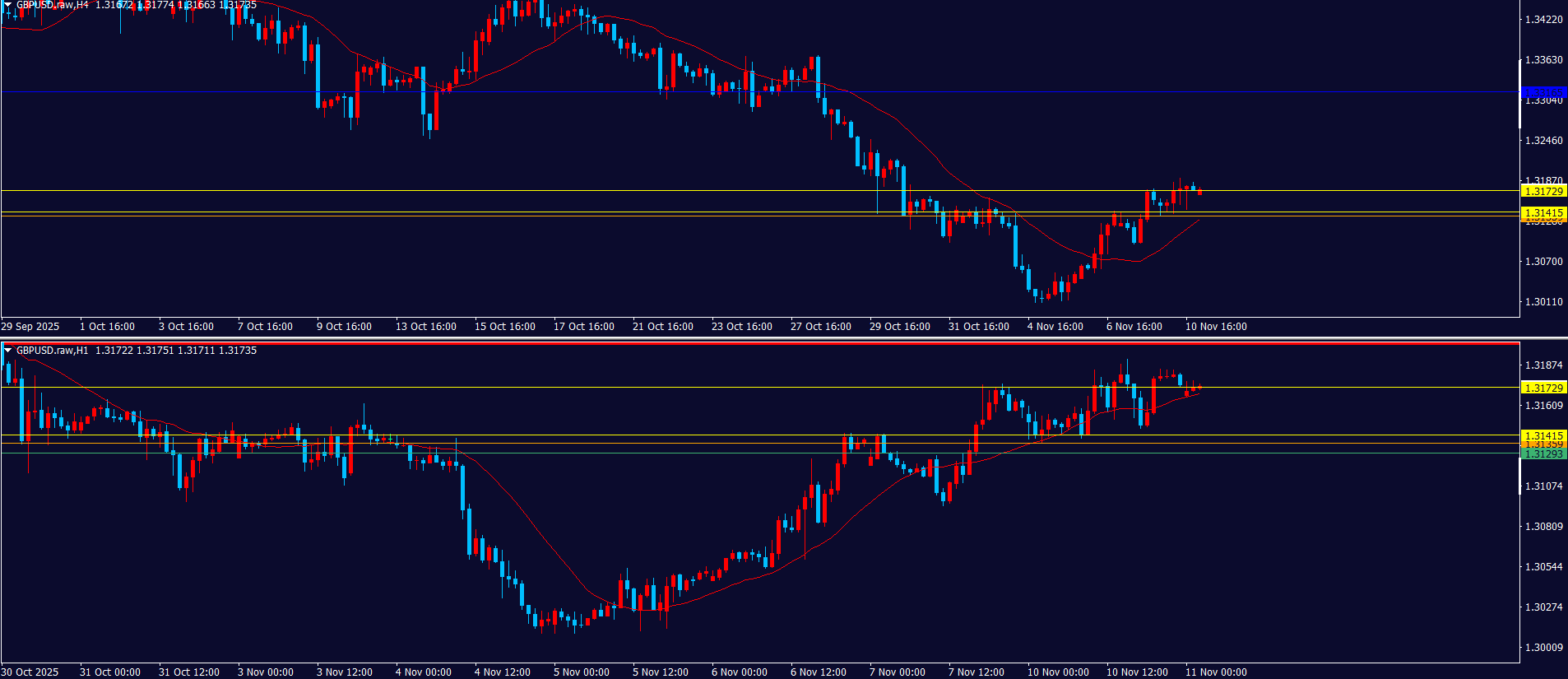Viewport: 1568px width, 679px height.
Task: Click the GBPUSD.raw,H1 chart title text
Action: (52, 351)
